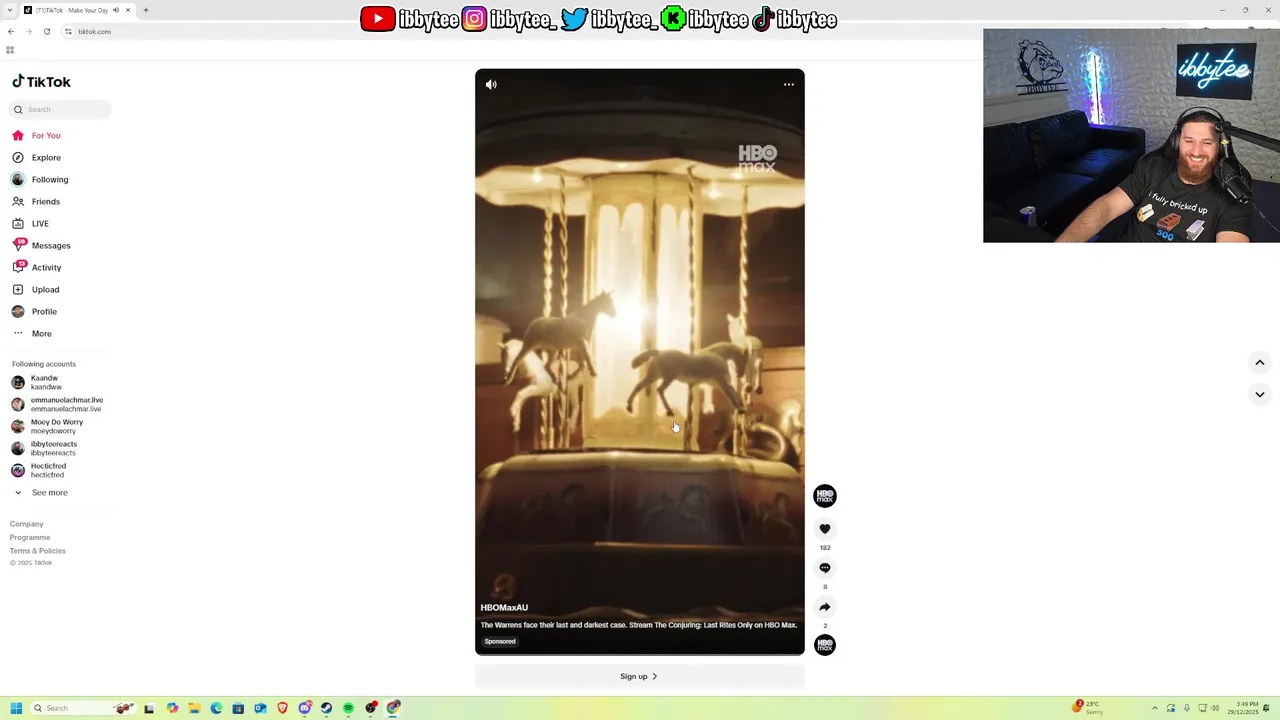Open the browser tab search dropdown arrow

10,10
